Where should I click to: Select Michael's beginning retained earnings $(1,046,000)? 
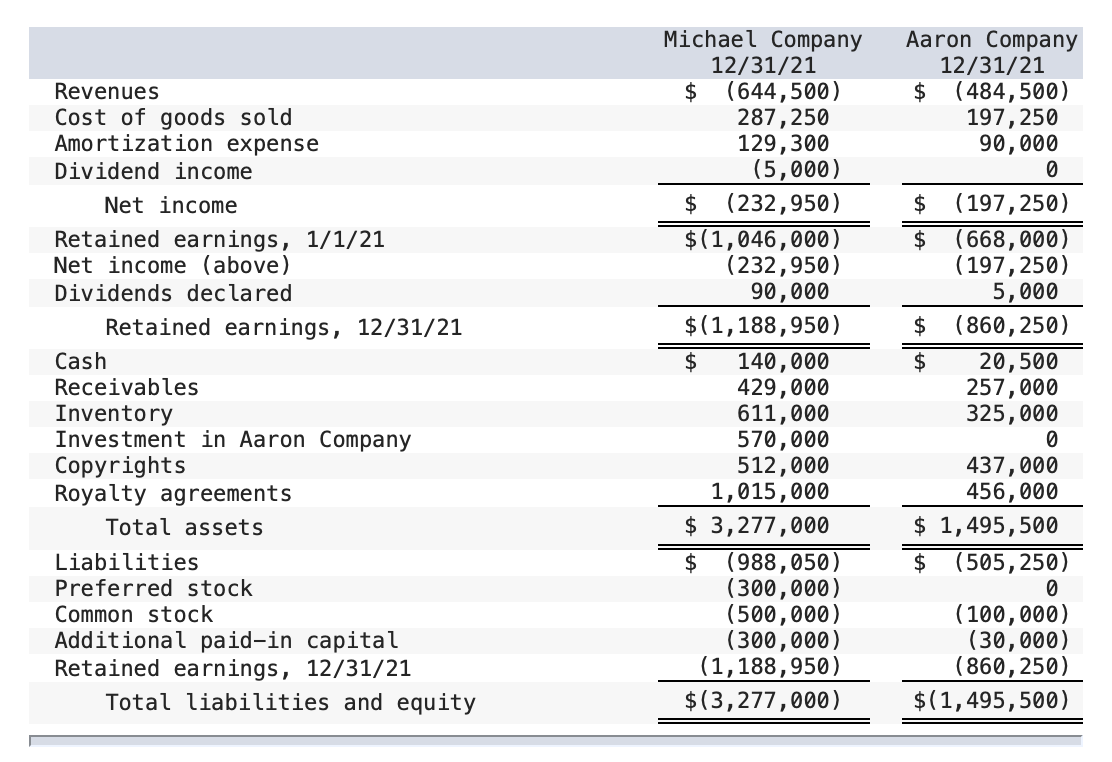coord(763,240)
